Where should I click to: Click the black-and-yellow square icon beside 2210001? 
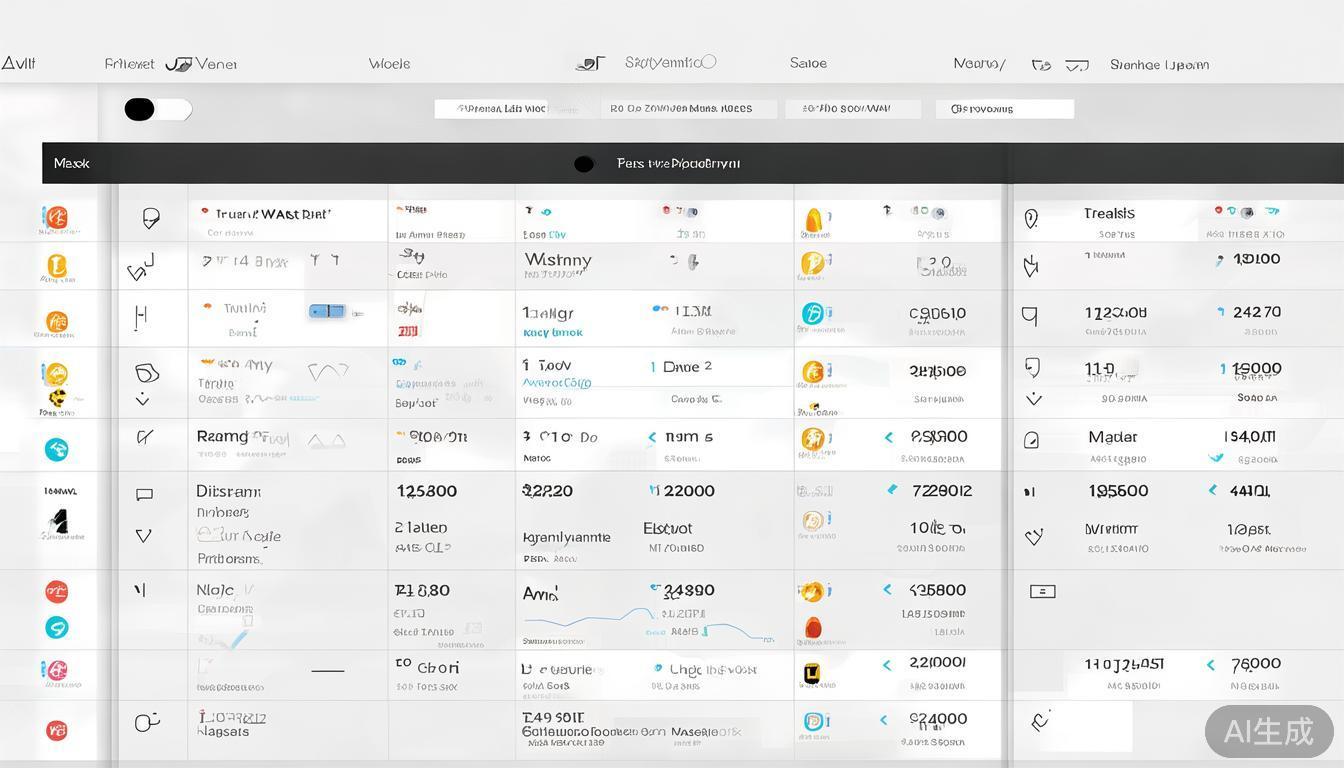(812, 674)
